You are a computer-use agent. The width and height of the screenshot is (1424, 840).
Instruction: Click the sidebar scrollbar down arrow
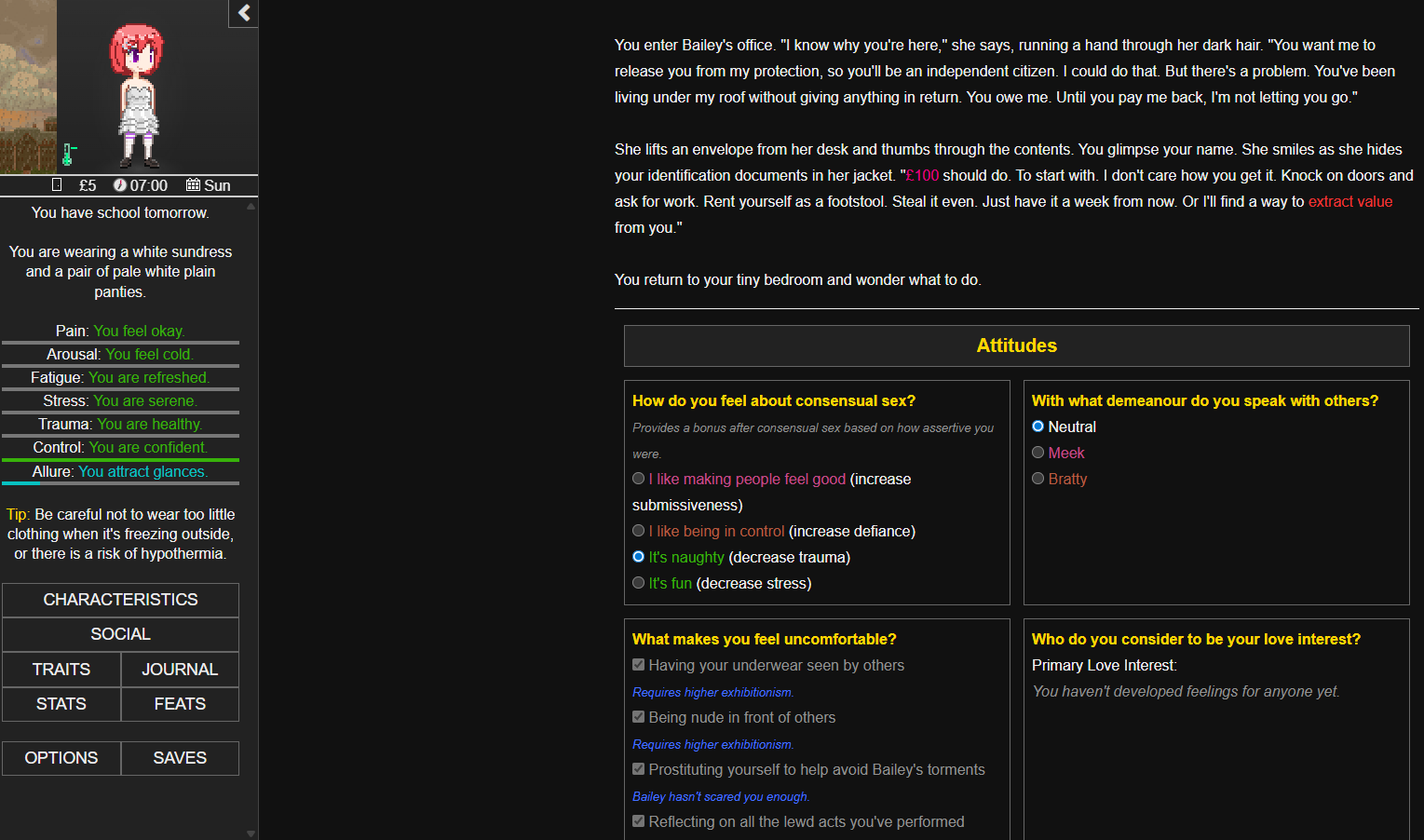[251, 833]
